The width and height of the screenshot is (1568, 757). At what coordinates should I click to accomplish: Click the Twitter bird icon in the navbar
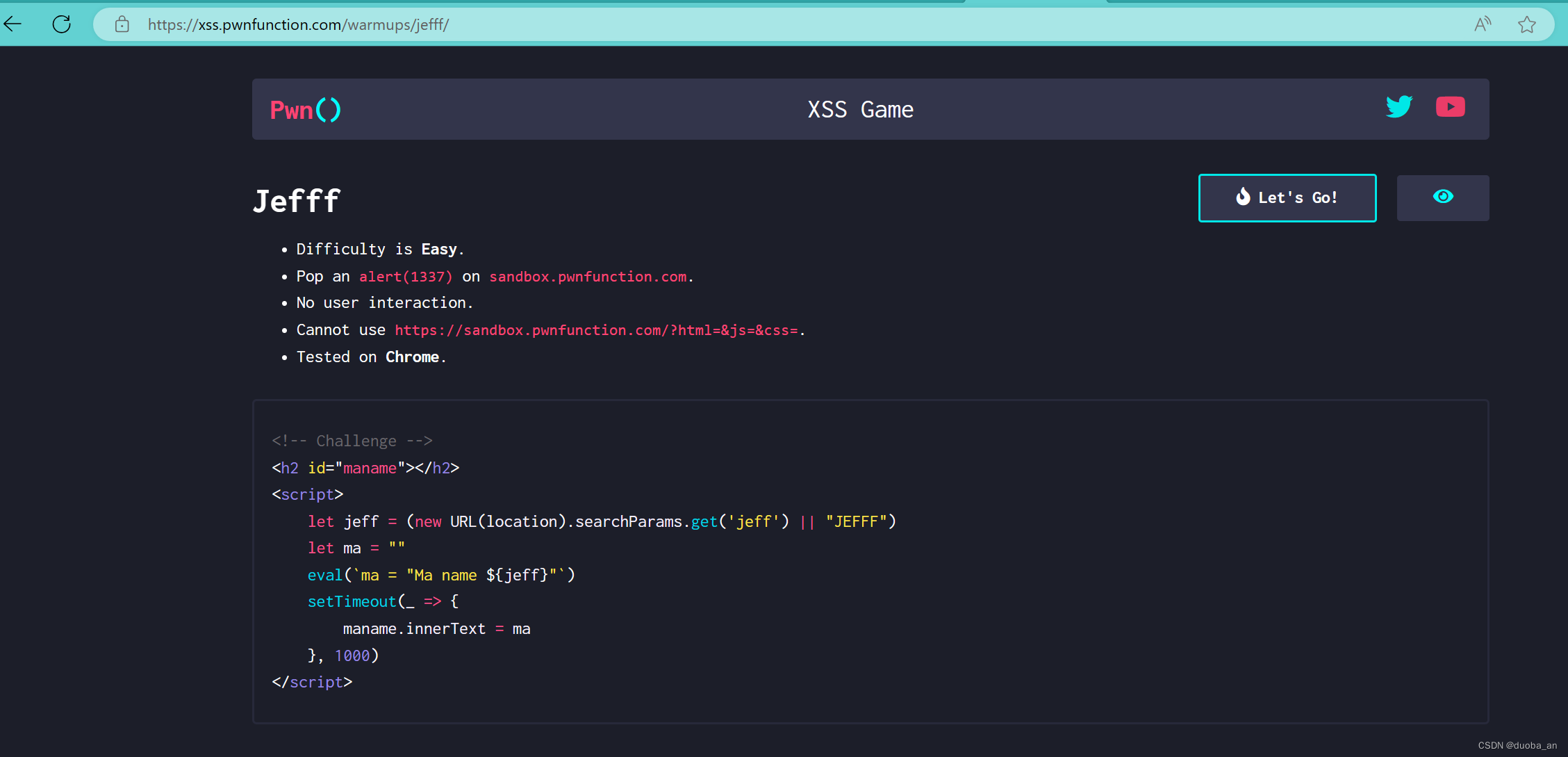[1399, 108]
